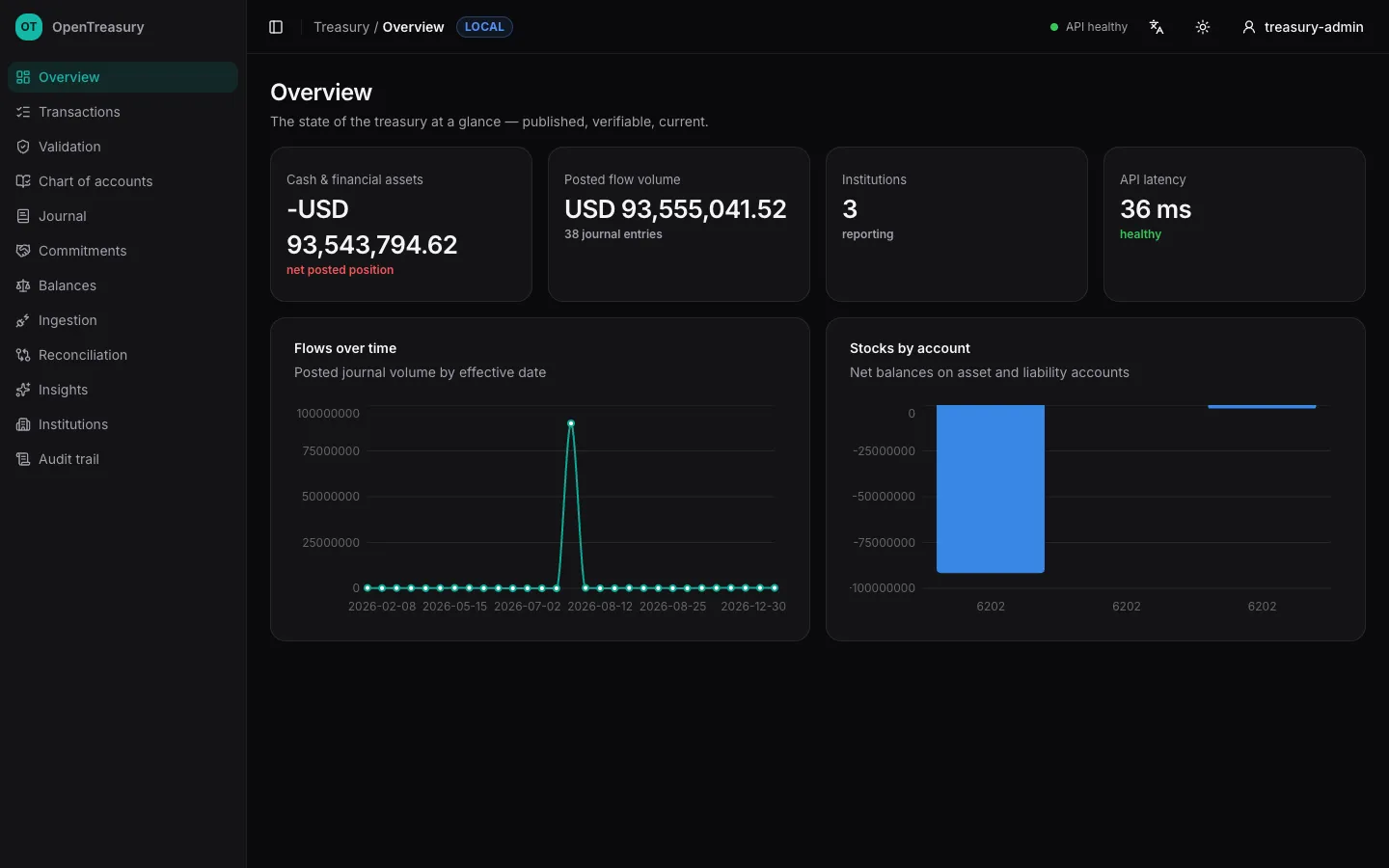
Task: Click the Audit trail scroll icon
Action: tap(23, 459)
